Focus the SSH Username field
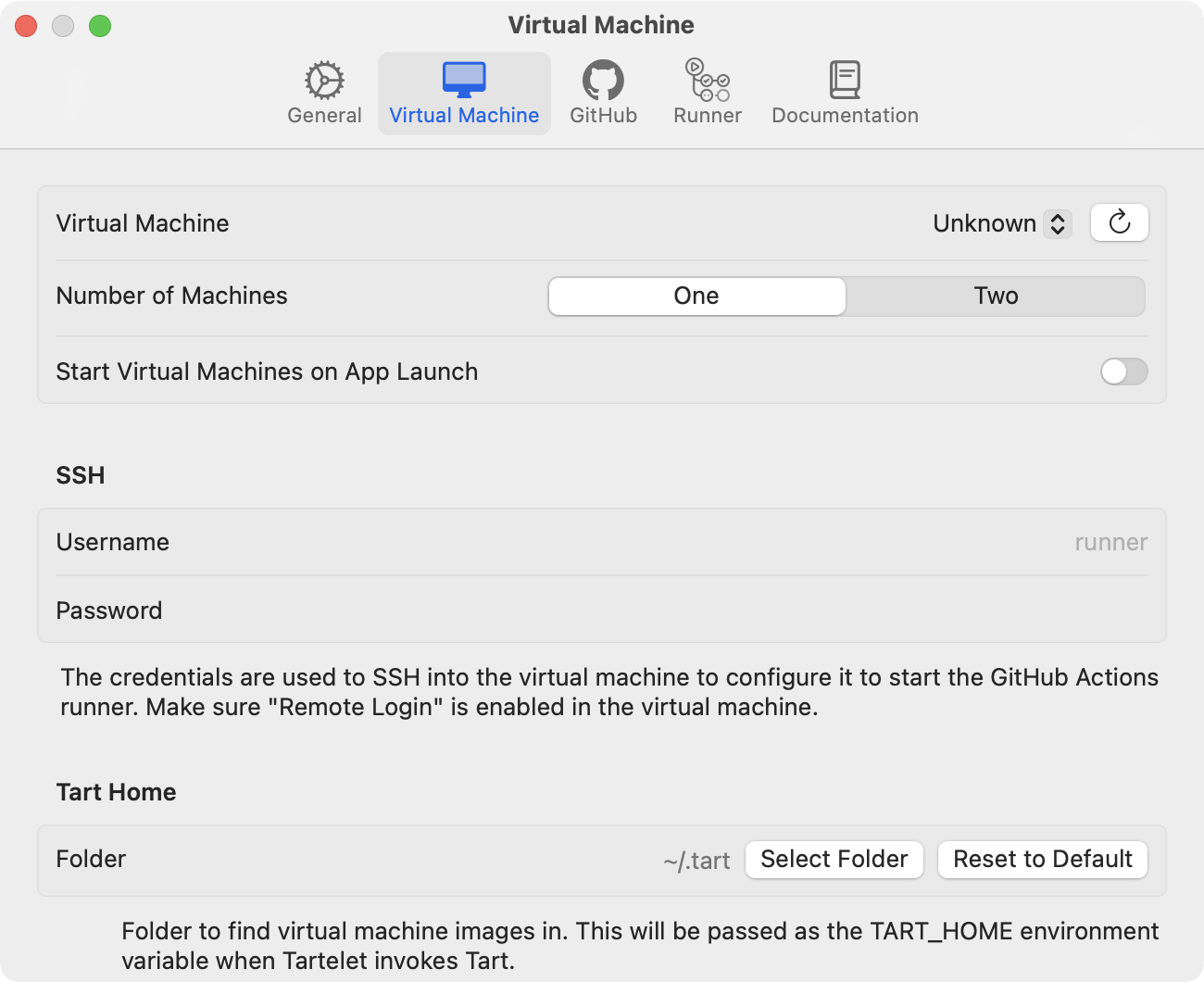 pos(602,542)
